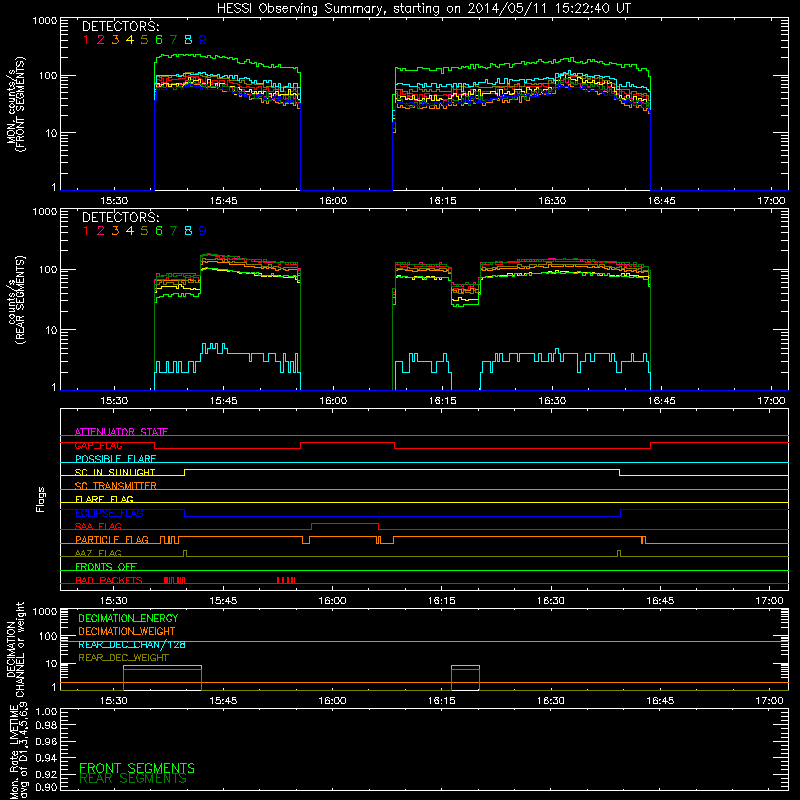Click blue detector 9 in the front segments legend
This screenshot has height=800, width=800.
point(203,40)
